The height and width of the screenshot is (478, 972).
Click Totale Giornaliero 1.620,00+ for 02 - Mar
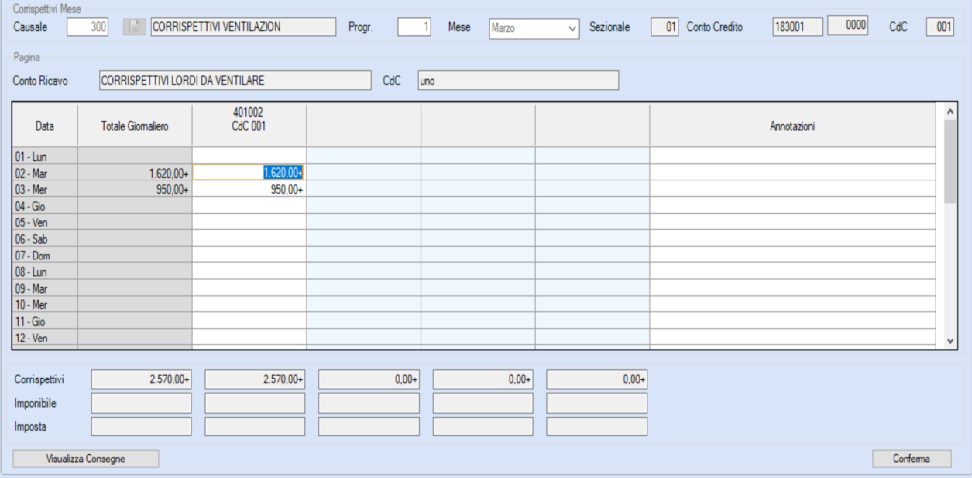point(135,173)
